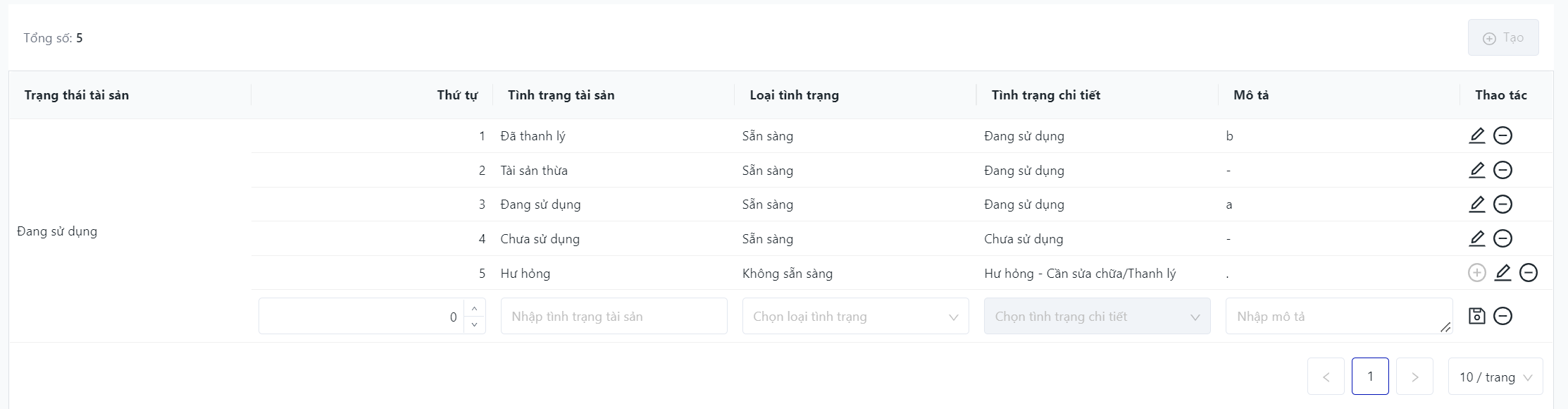
Task: Focus the Nhập tình trạng tài sản field
Action: point(614,317)
